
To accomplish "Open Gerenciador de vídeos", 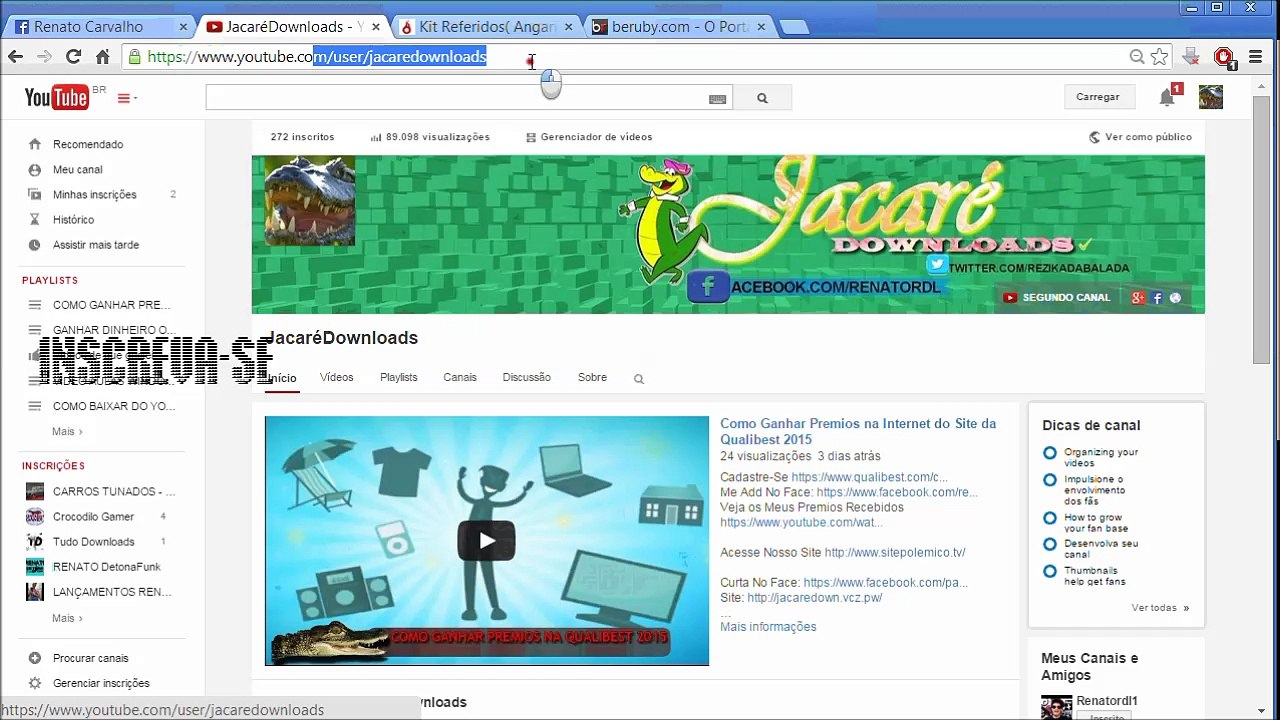I will [589, 137].
